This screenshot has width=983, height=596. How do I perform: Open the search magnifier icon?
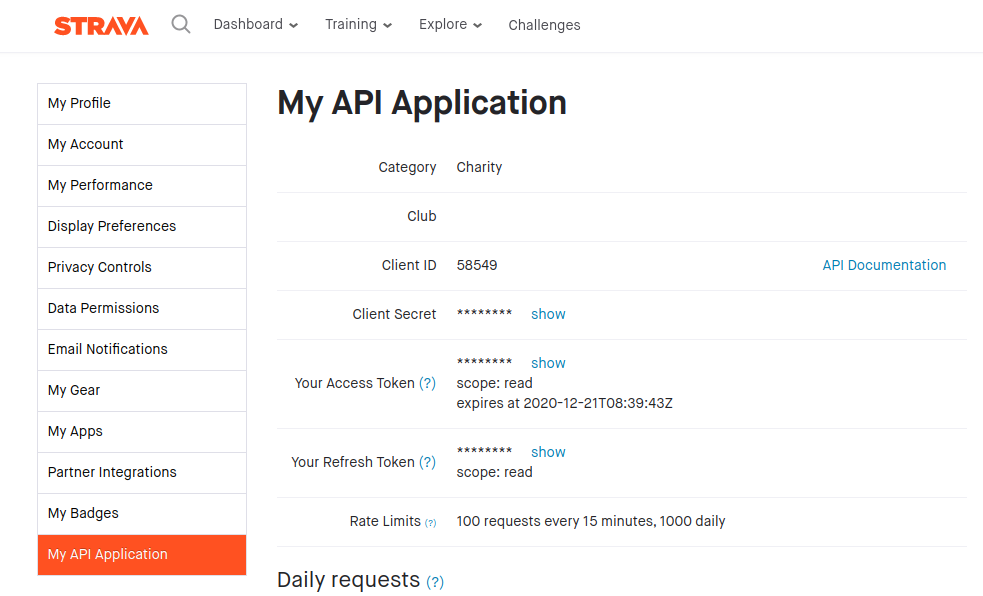181,24
